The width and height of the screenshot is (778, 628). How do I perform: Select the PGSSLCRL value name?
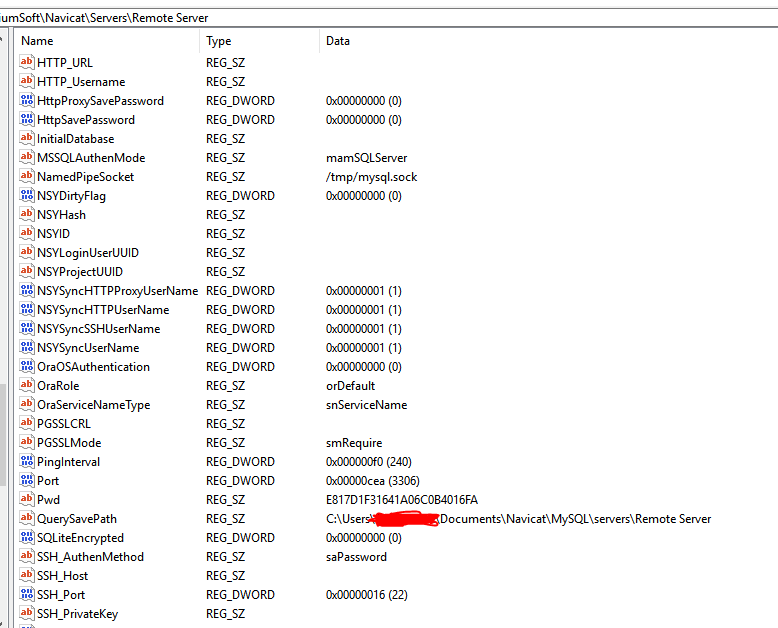point(64,424)
